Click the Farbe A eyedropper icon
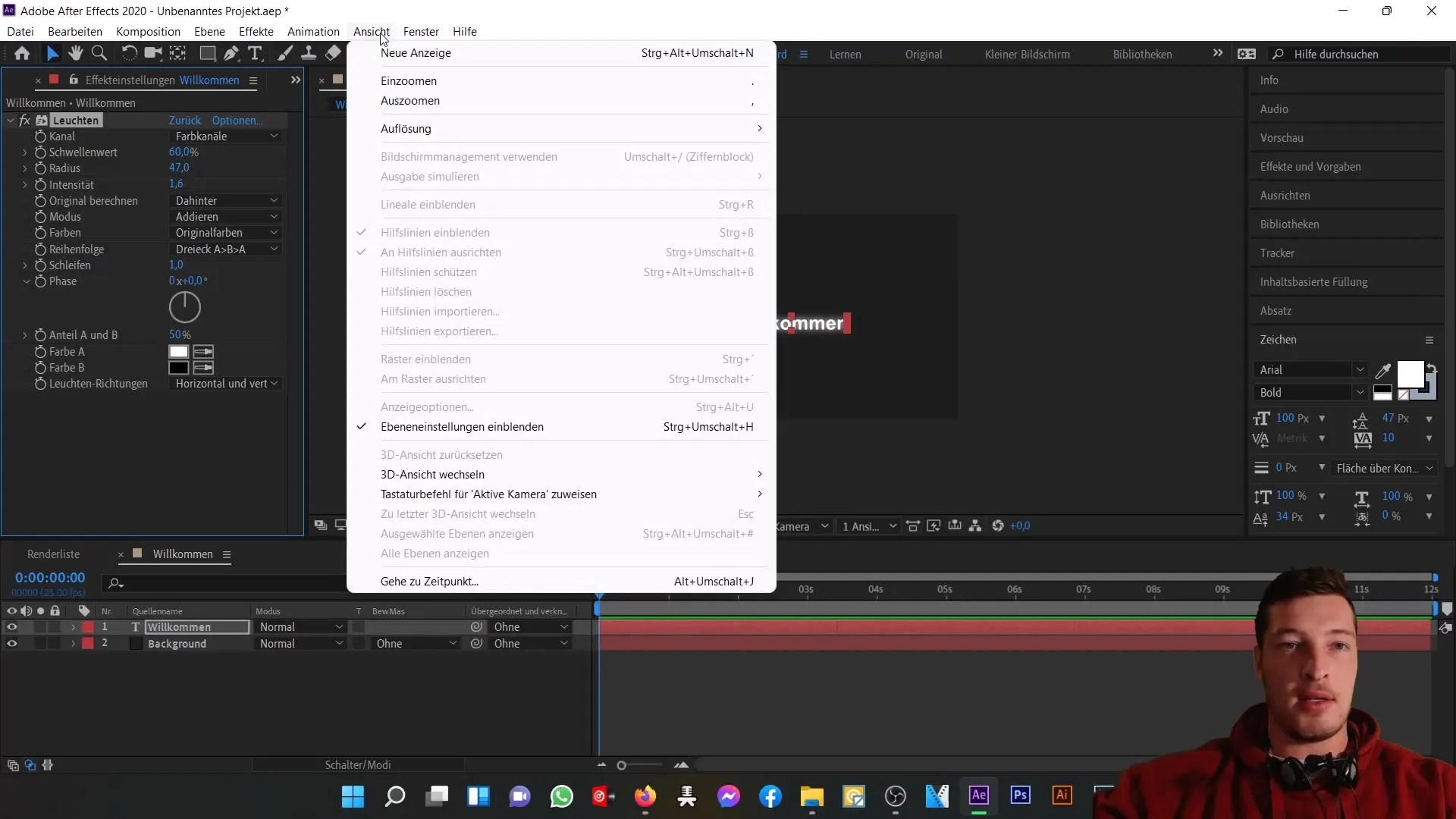 pos(203,352)
